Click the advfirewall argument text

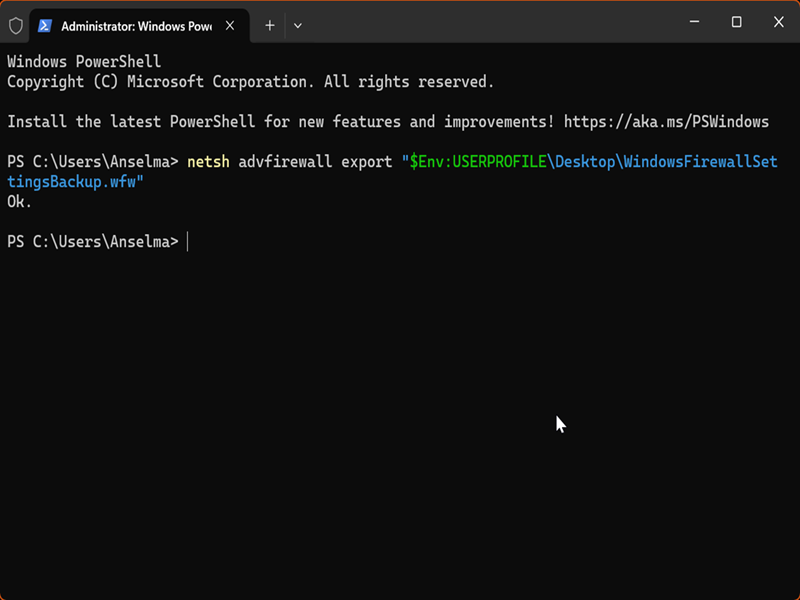tap(285, 162)
